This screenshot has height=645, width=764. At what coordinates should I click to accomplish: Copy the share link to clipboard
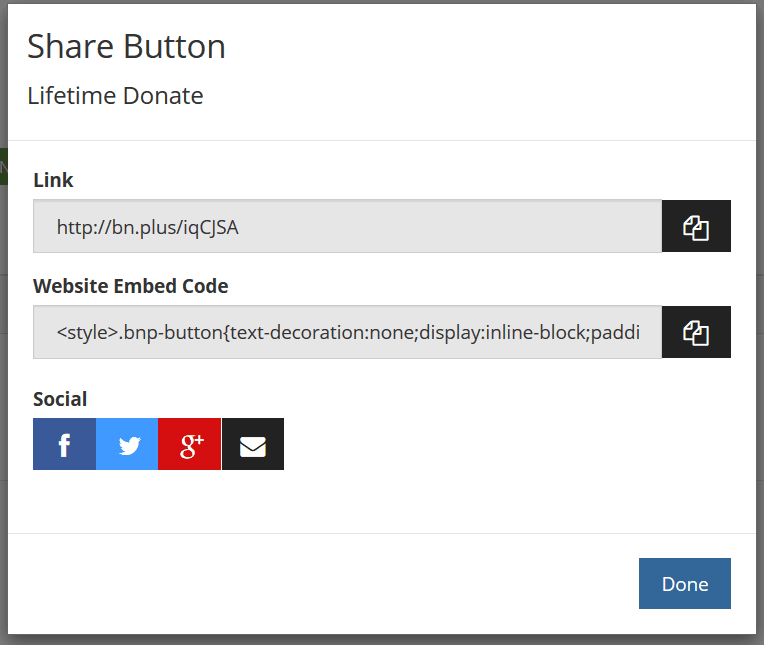(x=696, y=226)
